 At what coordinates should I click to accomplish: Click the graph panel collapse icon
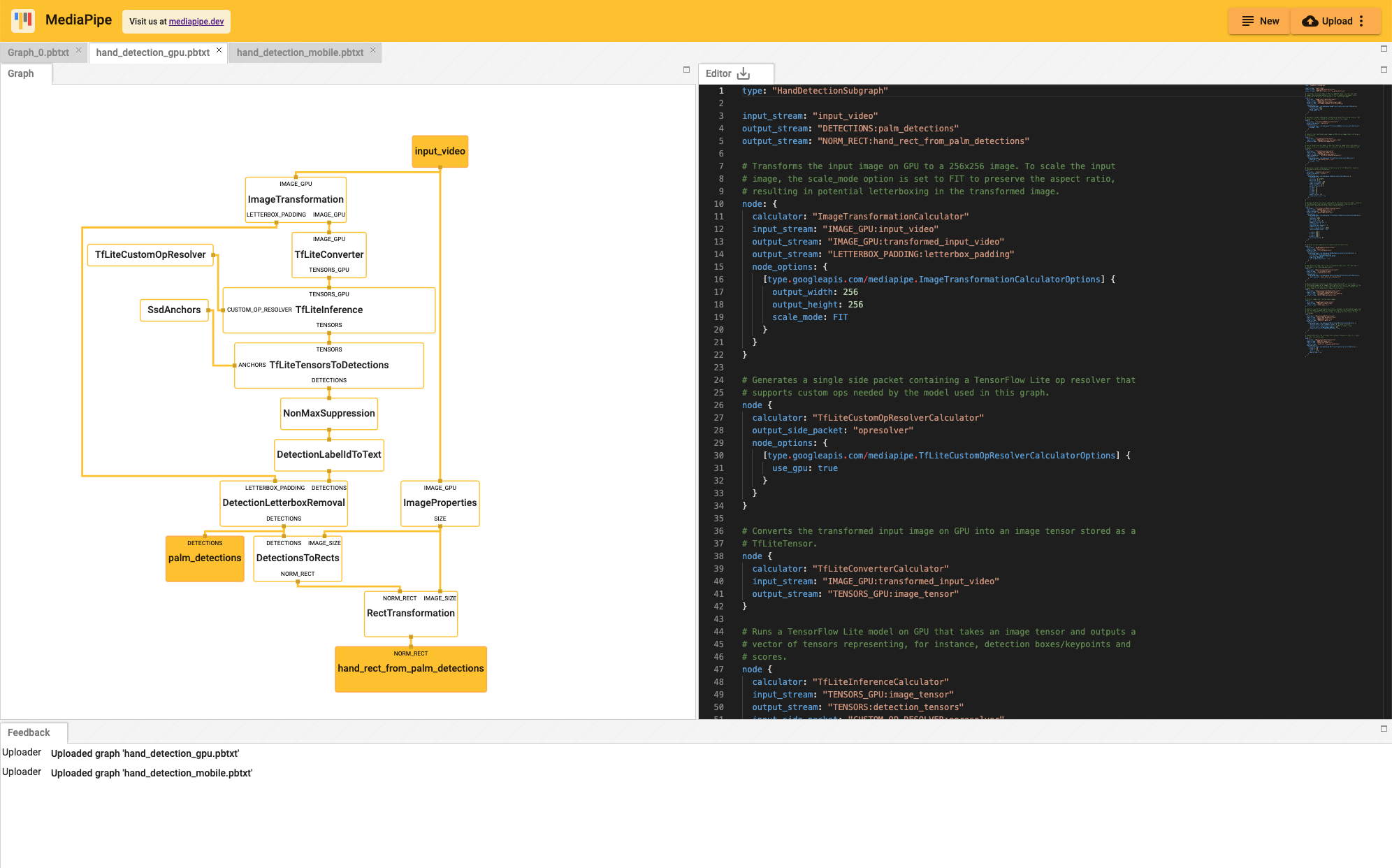click(686, 69)
